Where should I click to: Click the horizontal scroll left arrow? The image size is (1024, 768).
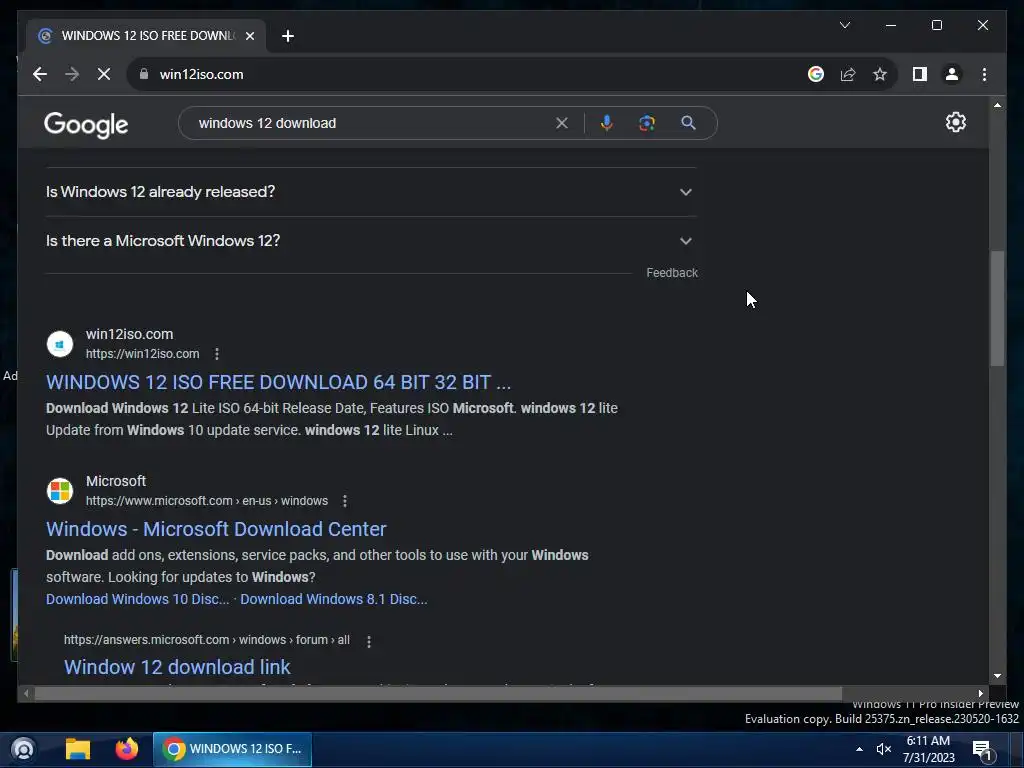click(x=26, y=694)
